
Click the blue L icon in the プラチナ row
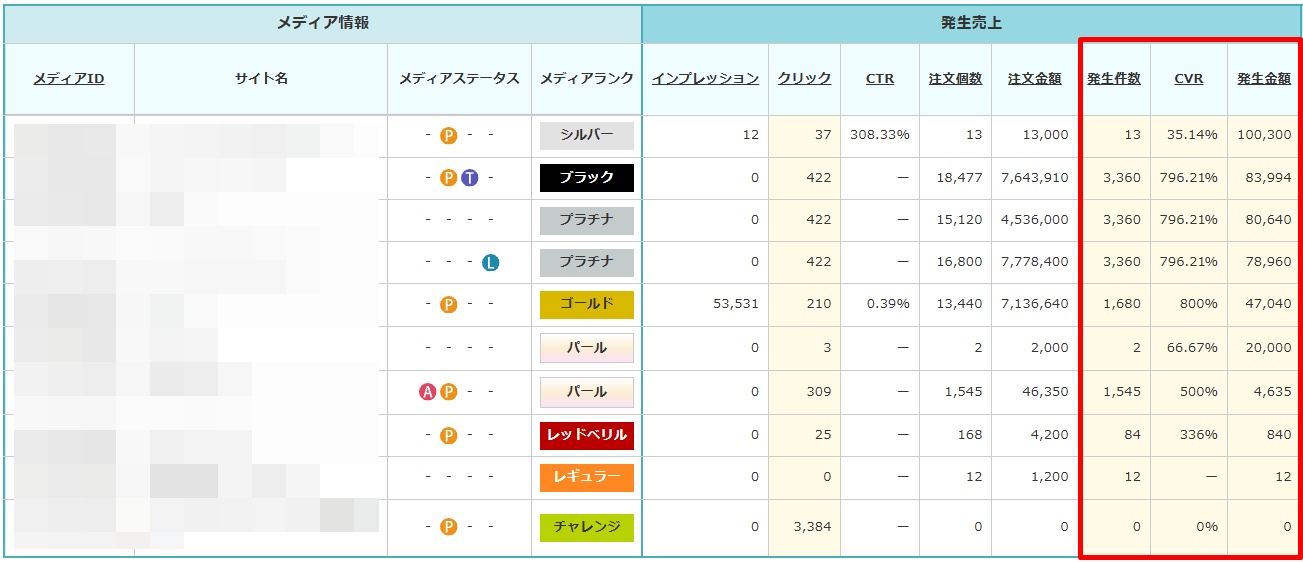click(490, 263)
